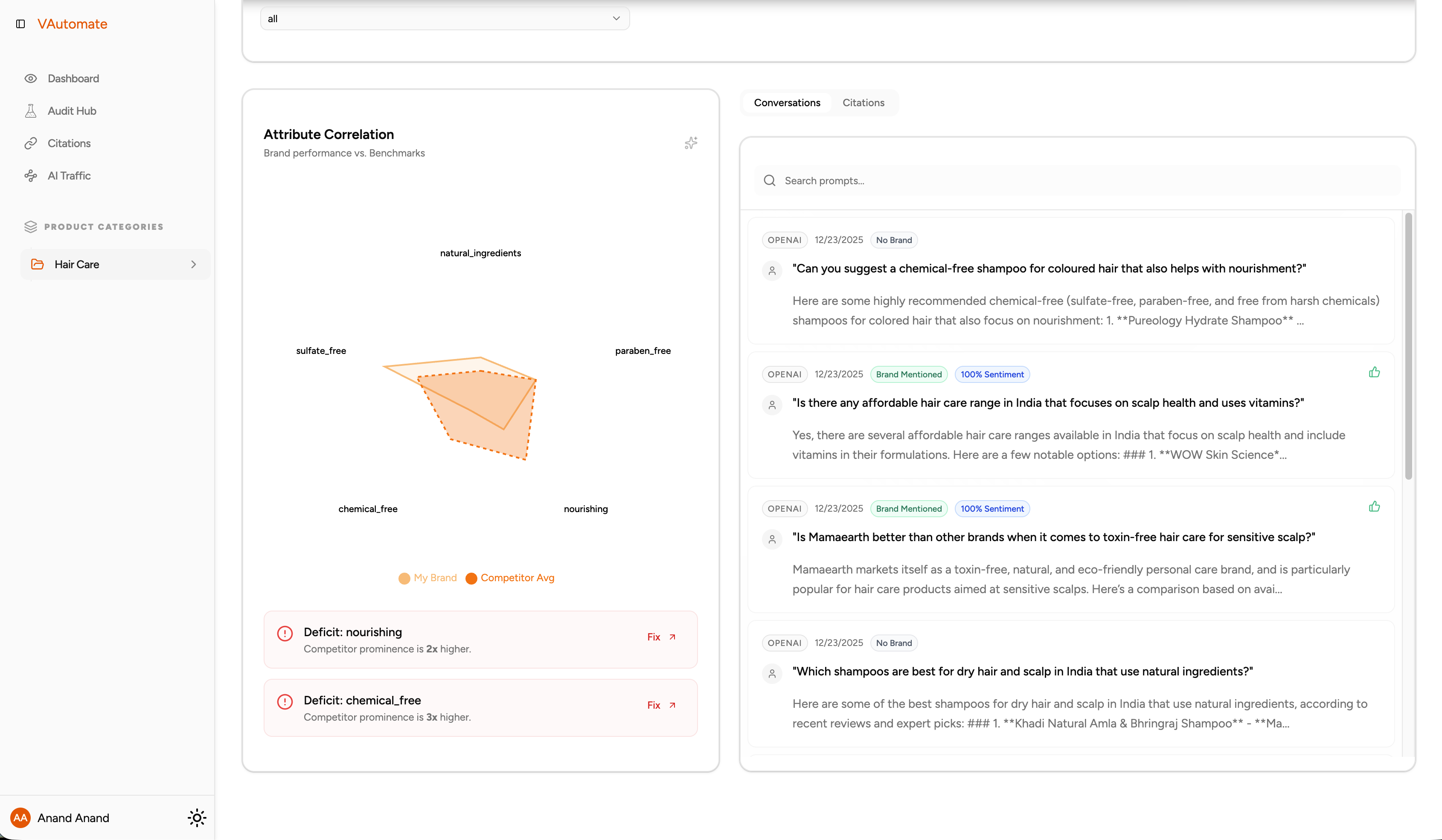The height and width of the screenshot is (840, 1442).
Task: Toggle thumbs-up on the Mamaearth conversation
Action: (x=1375, y=506)
